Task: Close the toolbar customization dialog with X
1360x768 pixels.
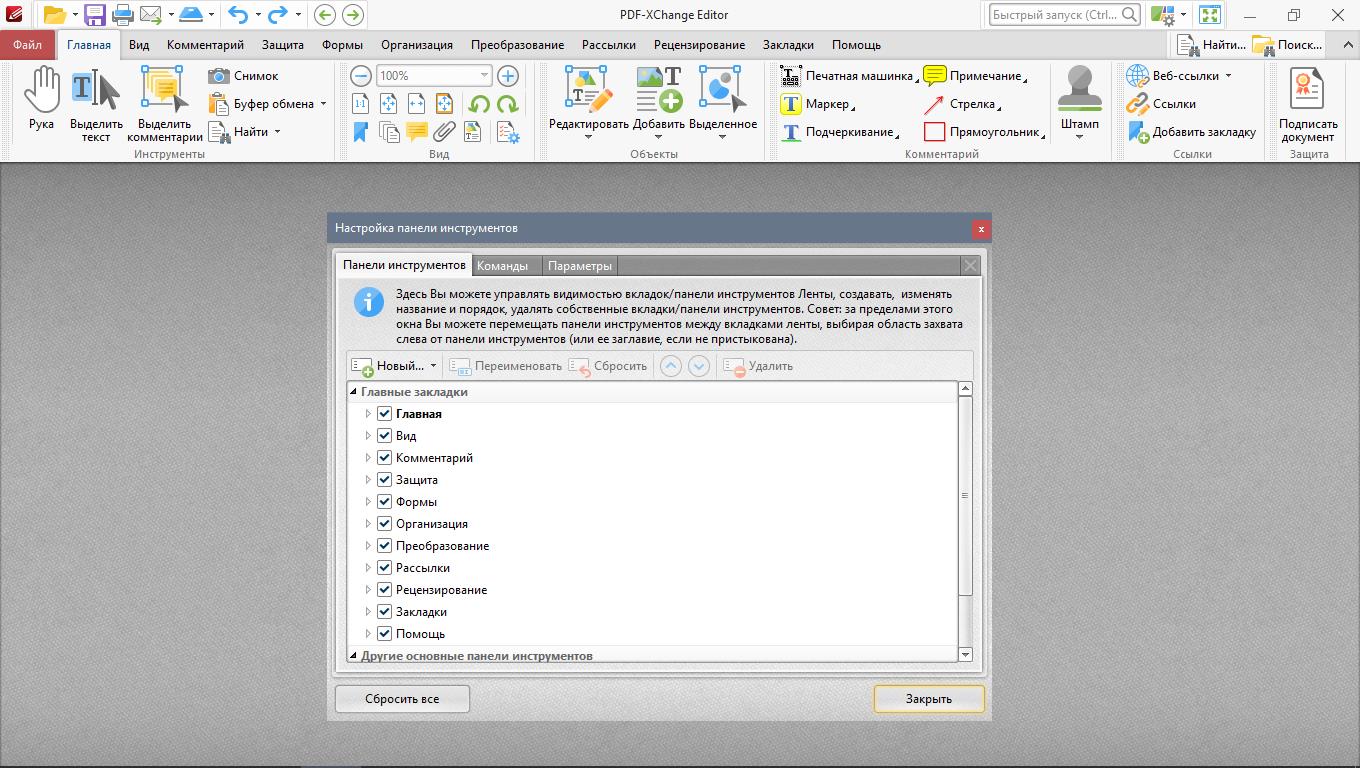Action: pos(981,229)
